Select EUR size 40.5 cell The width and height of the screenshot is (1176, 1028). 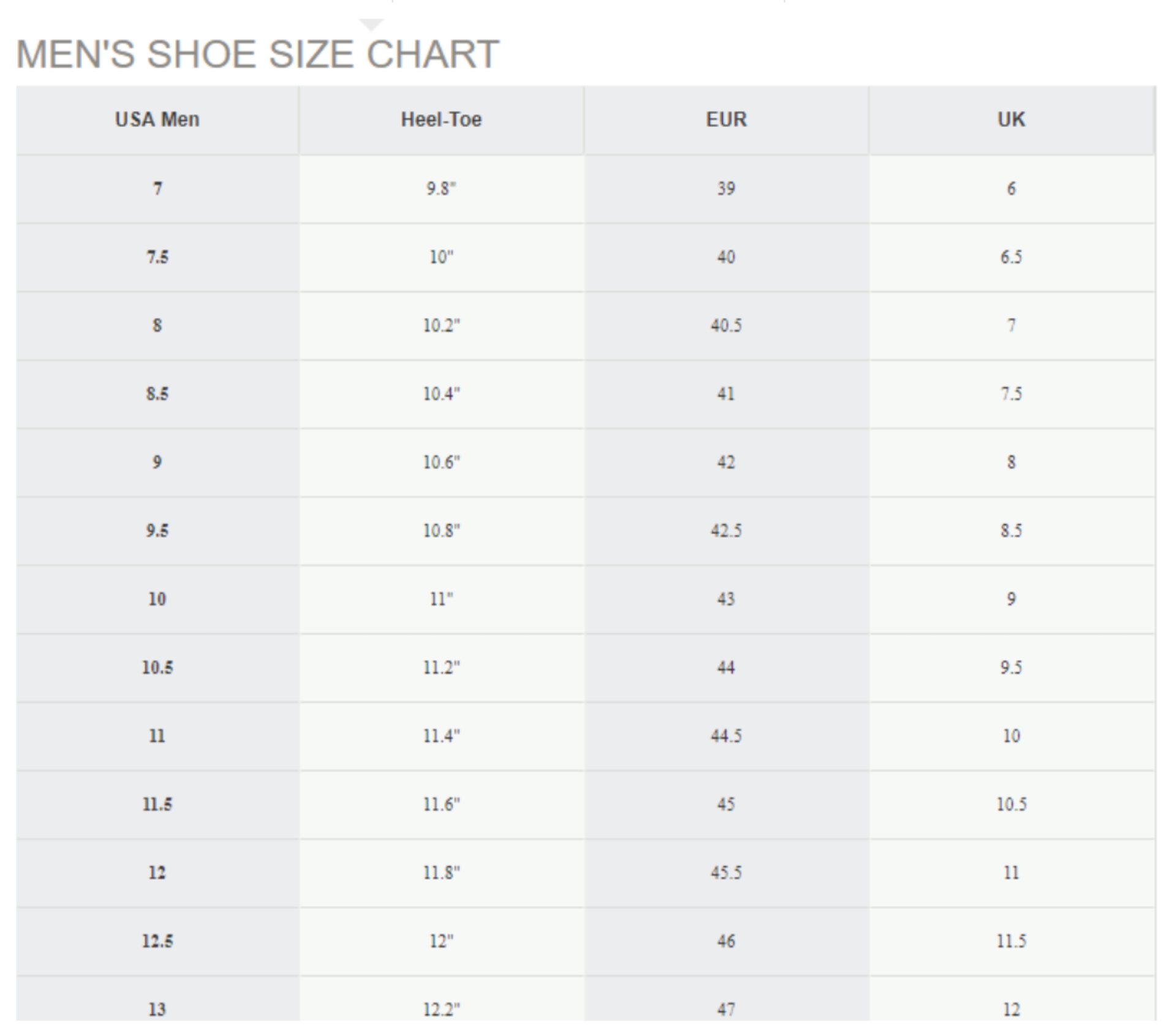click(x=726, y=325)
